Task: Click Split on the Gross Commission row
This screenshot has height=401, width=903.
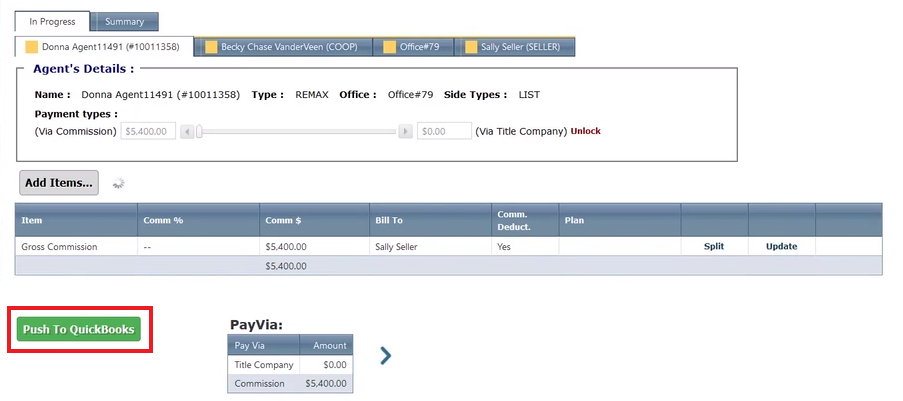Action: click(713, 246)
